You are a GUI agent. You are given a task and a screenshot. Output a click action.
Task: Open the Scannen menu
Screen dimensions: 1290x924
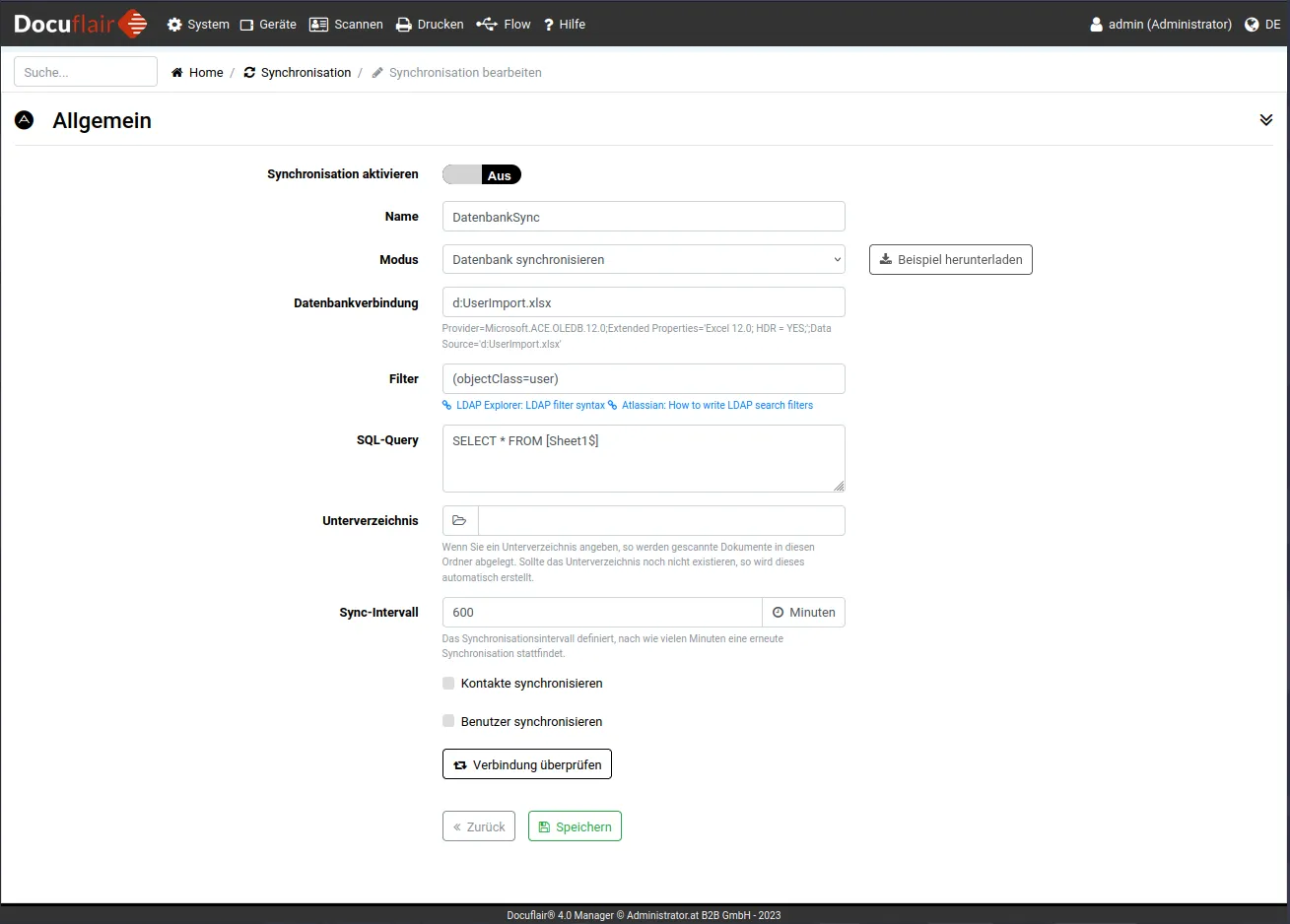(346, 25)
